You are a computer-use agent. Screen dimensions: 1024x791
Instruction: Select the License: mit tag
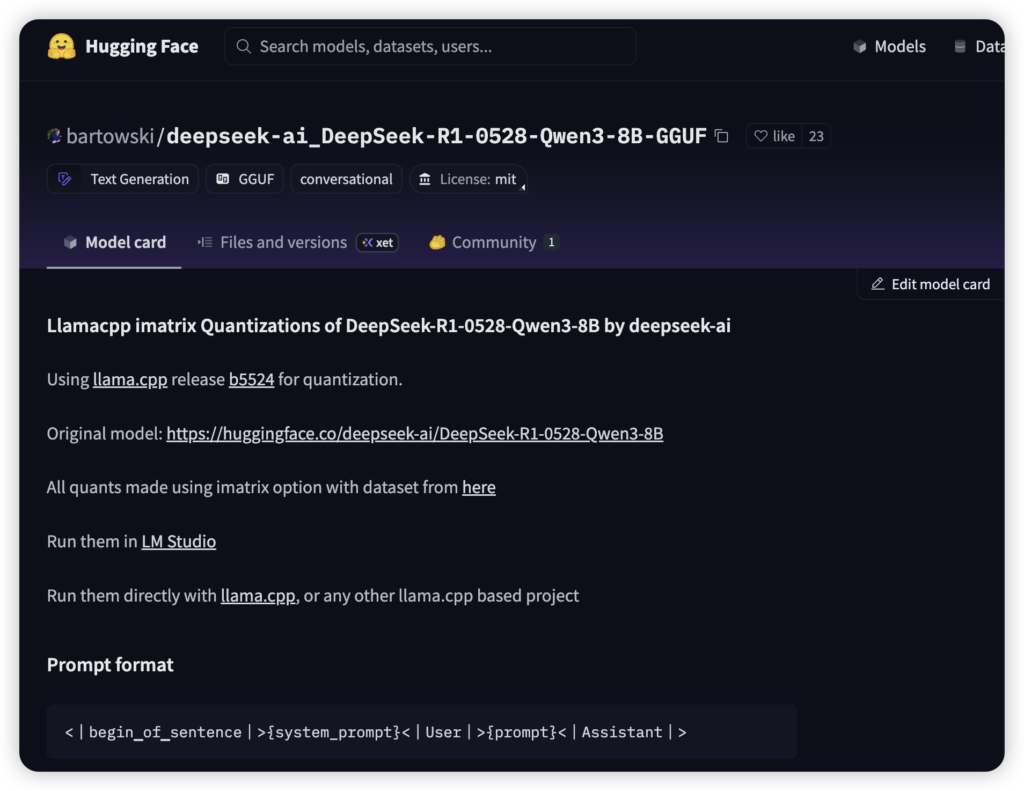[x=468, y=179]
